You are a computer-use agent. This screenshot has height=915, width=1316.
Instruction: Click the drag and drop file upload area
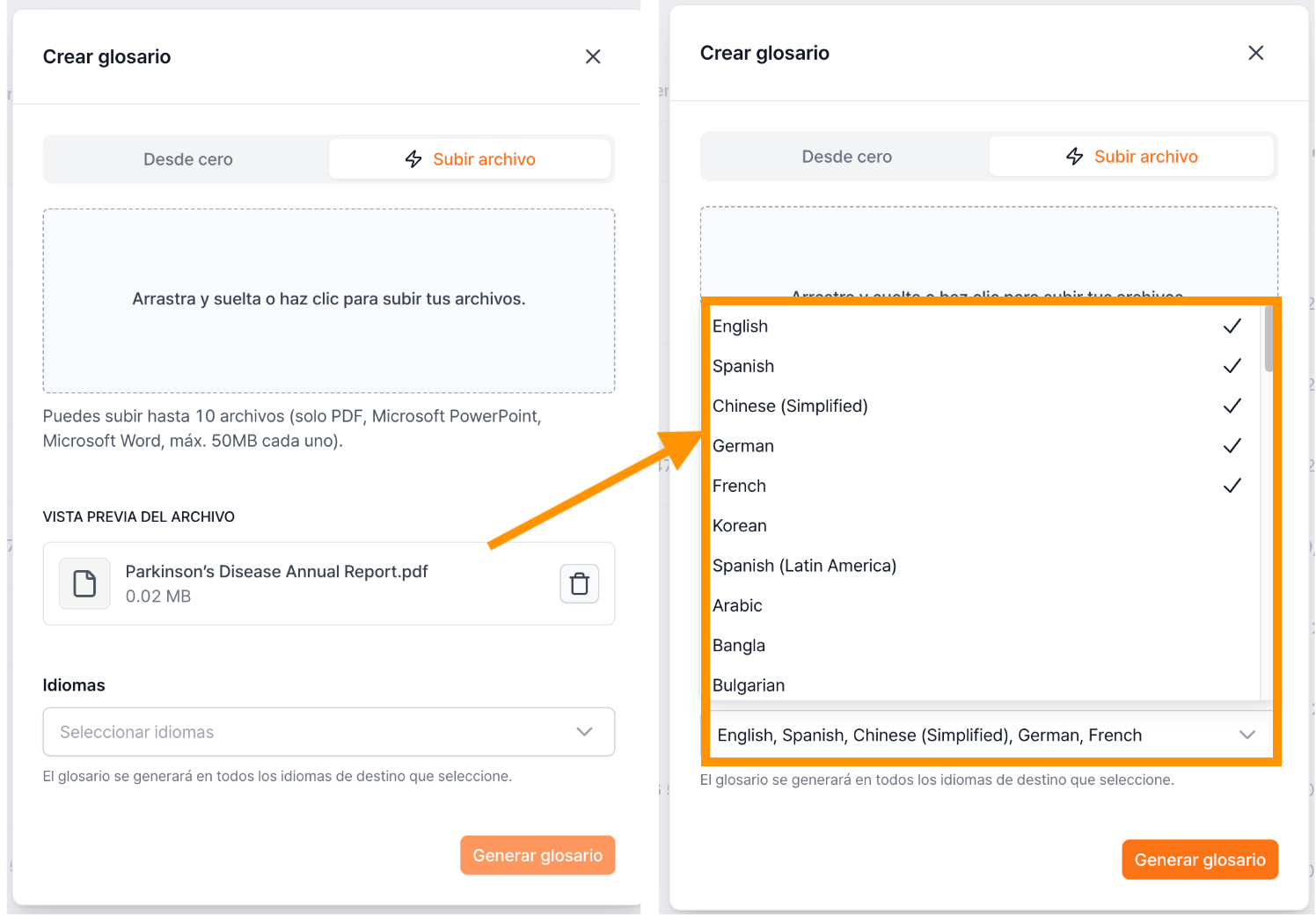[329, 300]
